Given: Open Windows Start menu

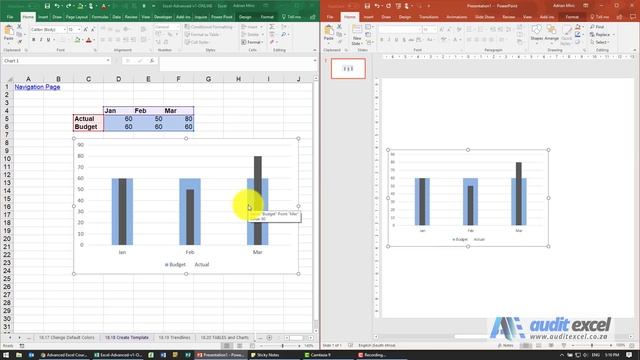Looking at the screenshot, I should click(6, 355).
